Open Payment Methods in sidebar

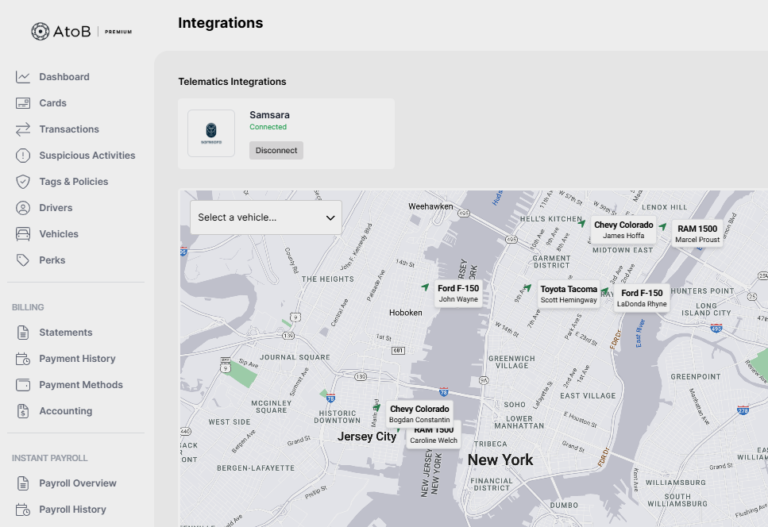coord(81,385)
